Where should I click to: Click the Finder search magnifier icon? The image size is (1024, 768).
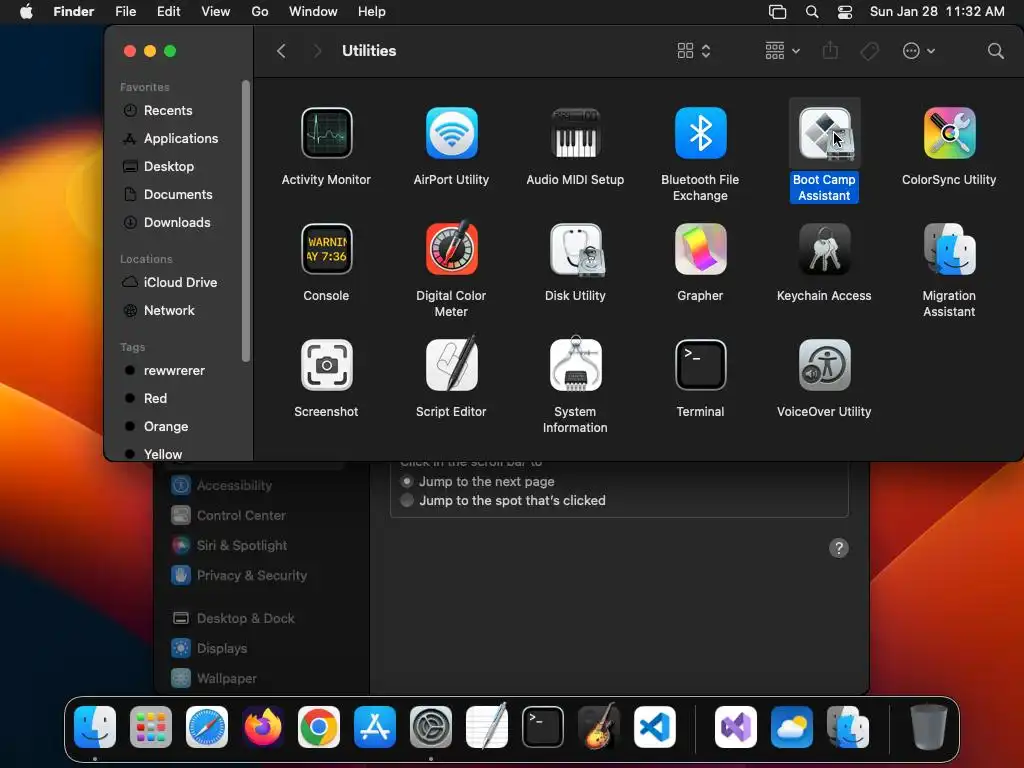(995, 51)
